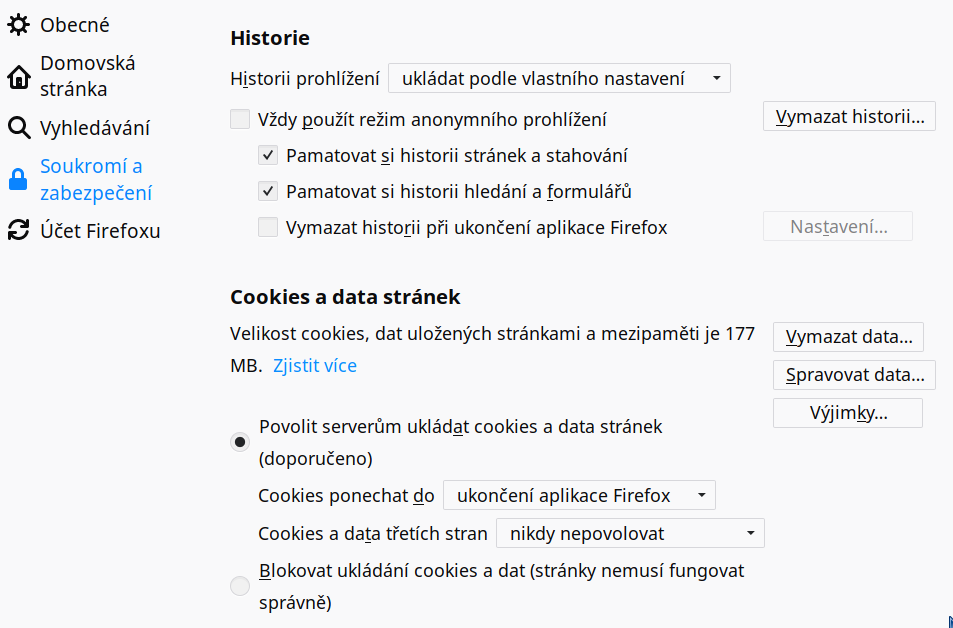Switch to the Vyhledávání settings category
The image size is (953, 628).
click(x=95, y=128)
